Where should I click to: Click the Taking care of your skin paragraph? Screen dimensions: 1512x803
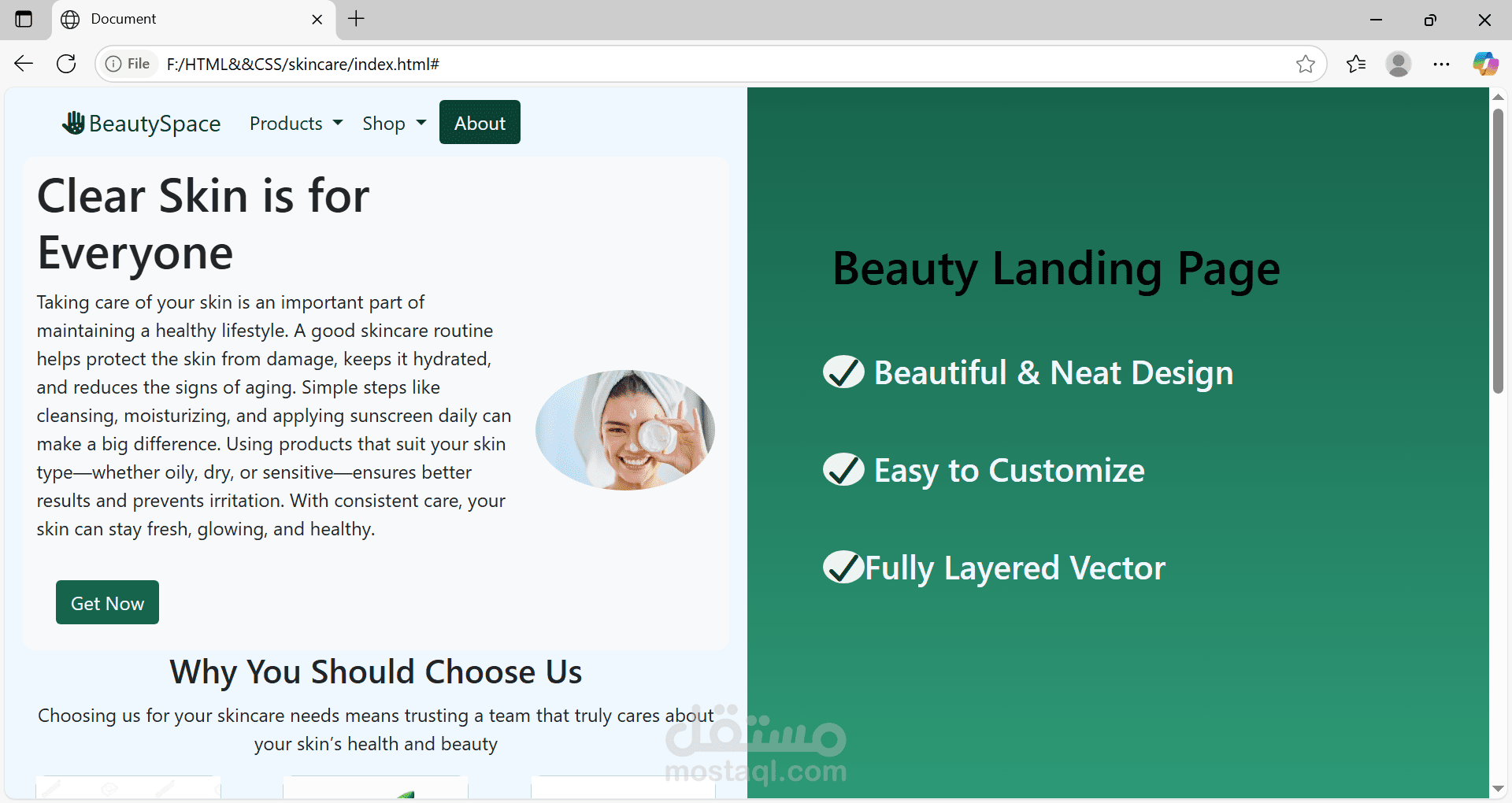(x=274, y=416)
